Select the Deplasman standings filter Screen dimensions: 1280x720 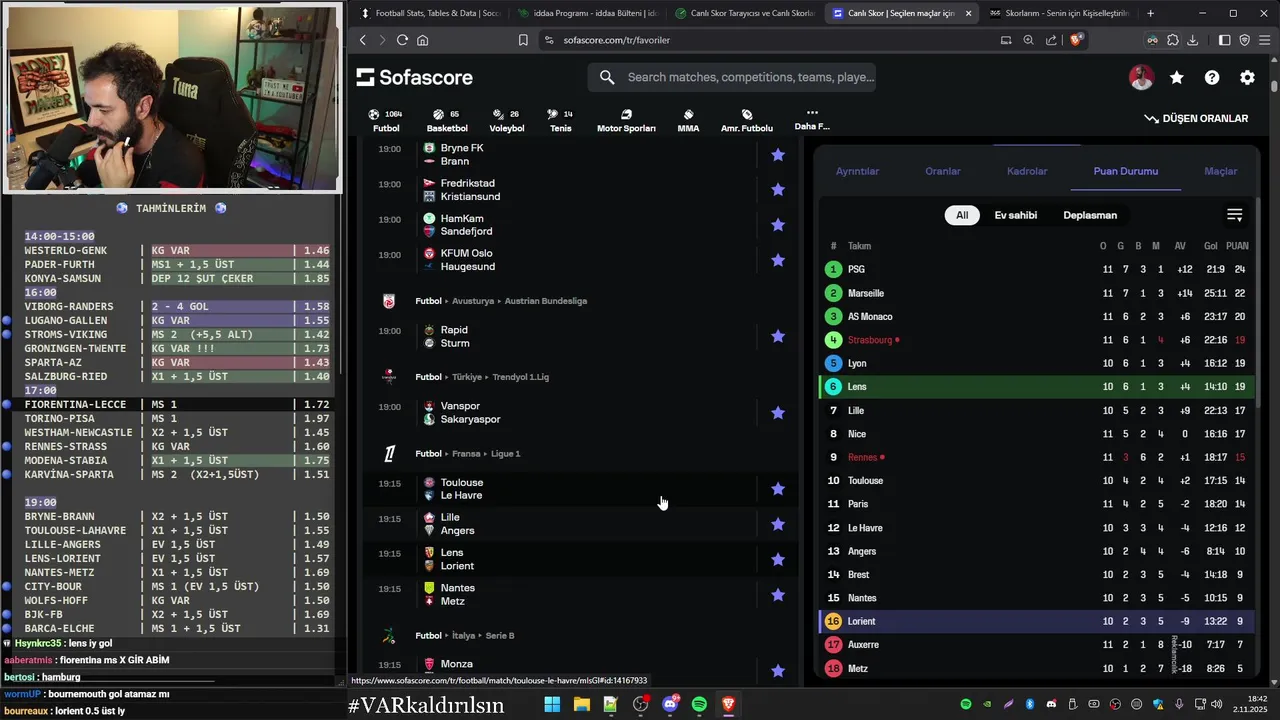(x=1090, y=215)
